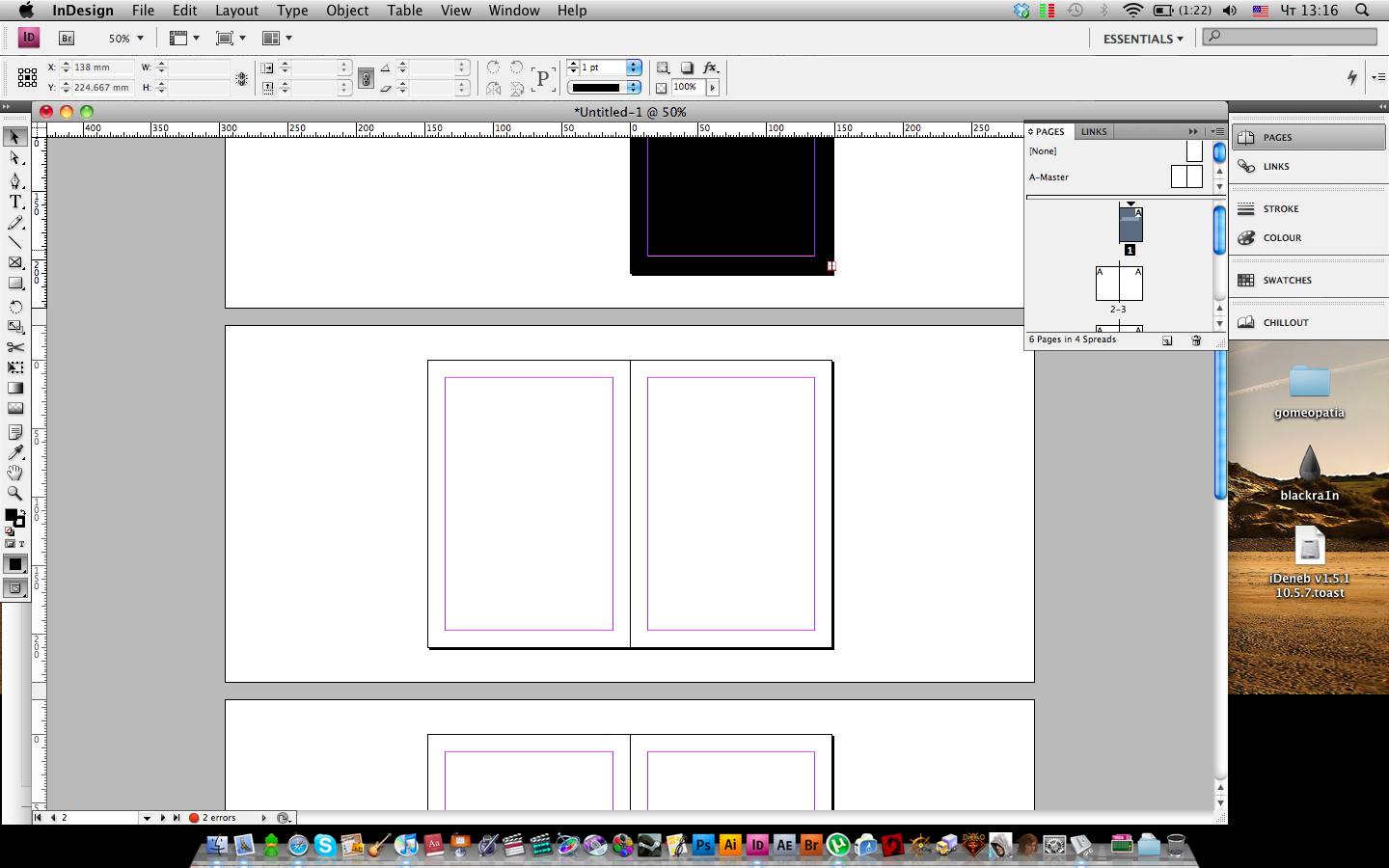Open Adobe Bridge via Br icon

(67, 39)
